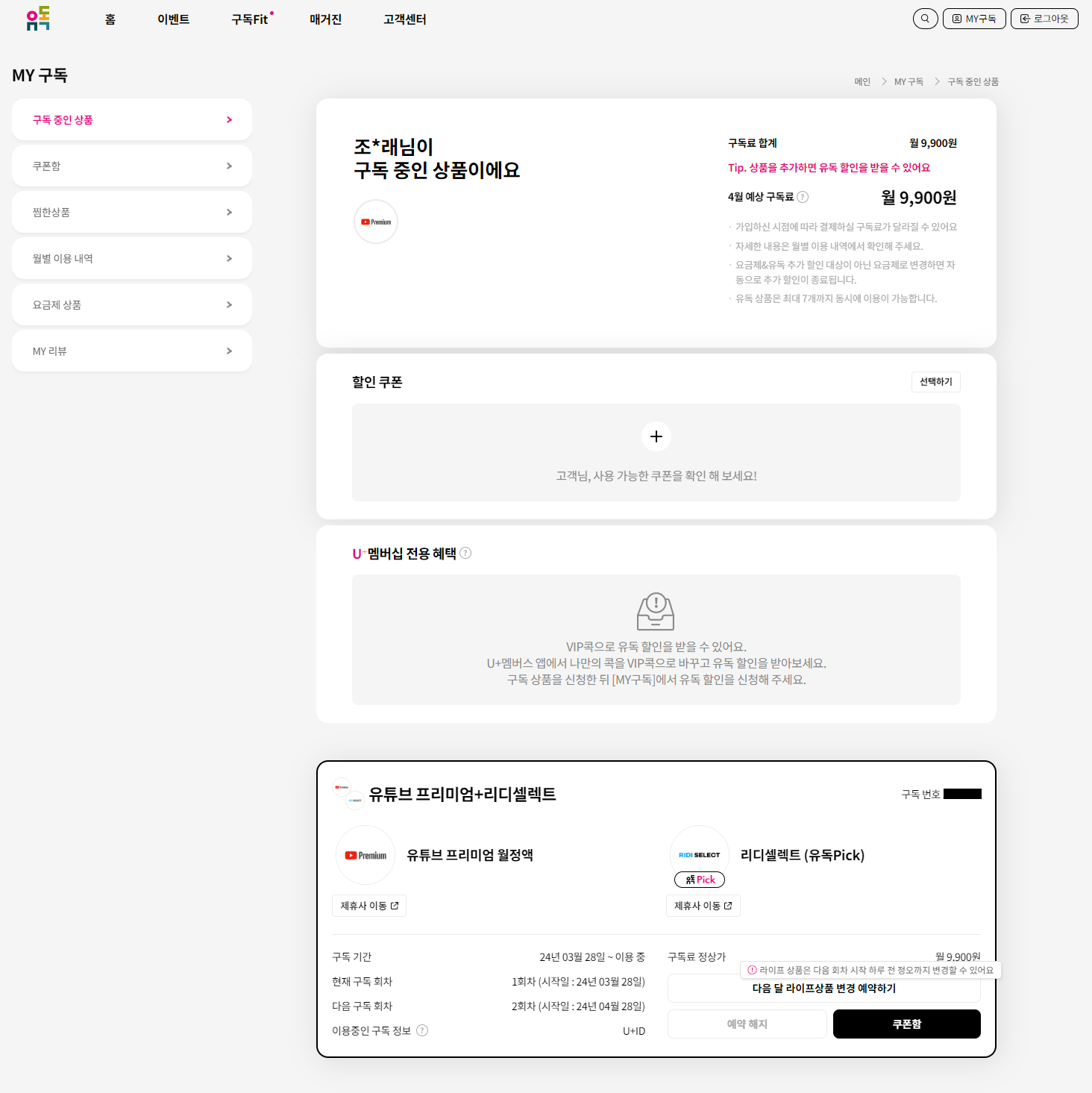1092x1093 pixels.
Task: Click 메인 in the breadcrumb
Action: point(862,81)
